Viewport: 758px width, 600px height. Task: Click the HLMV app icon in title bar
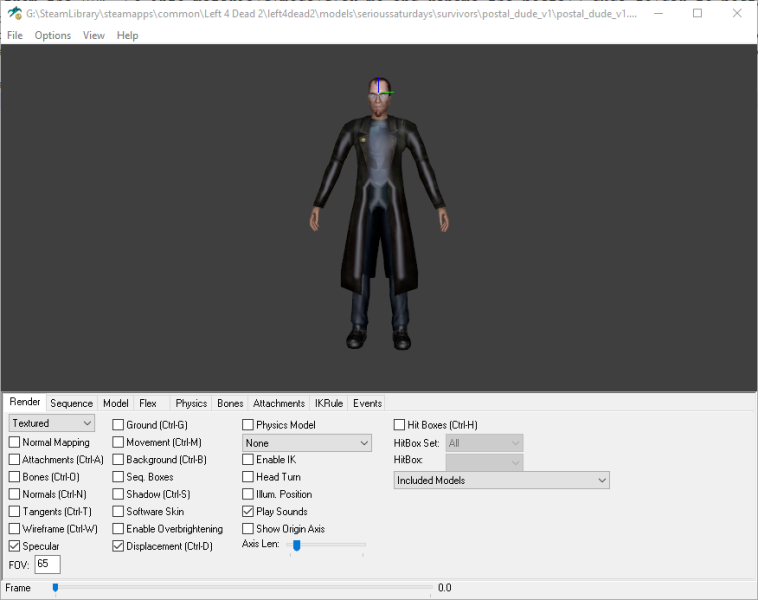coord(15,14)
